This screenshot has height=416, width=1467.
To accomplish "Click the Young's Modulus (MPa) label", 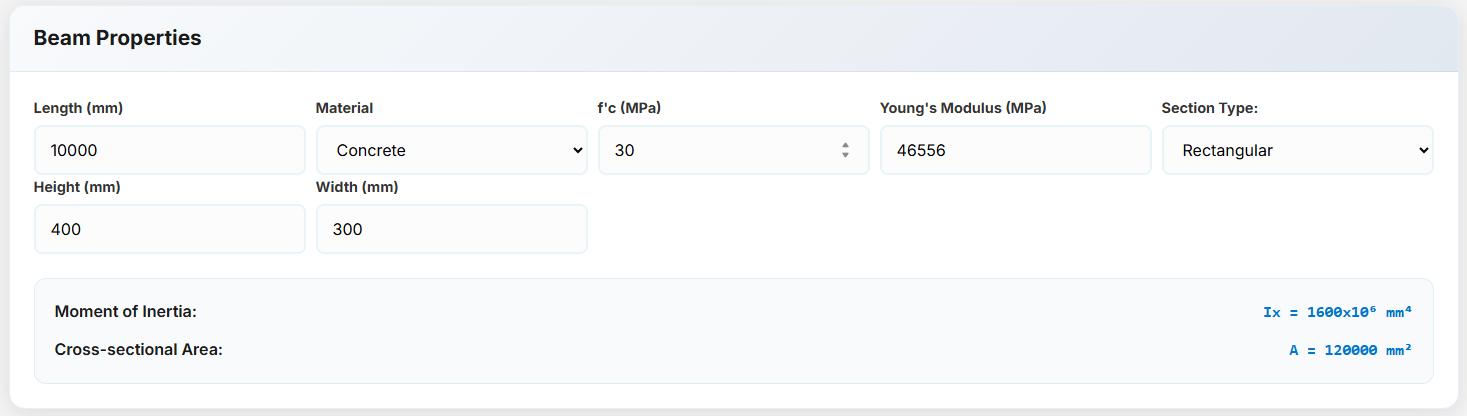I will [x=963, y=108].
